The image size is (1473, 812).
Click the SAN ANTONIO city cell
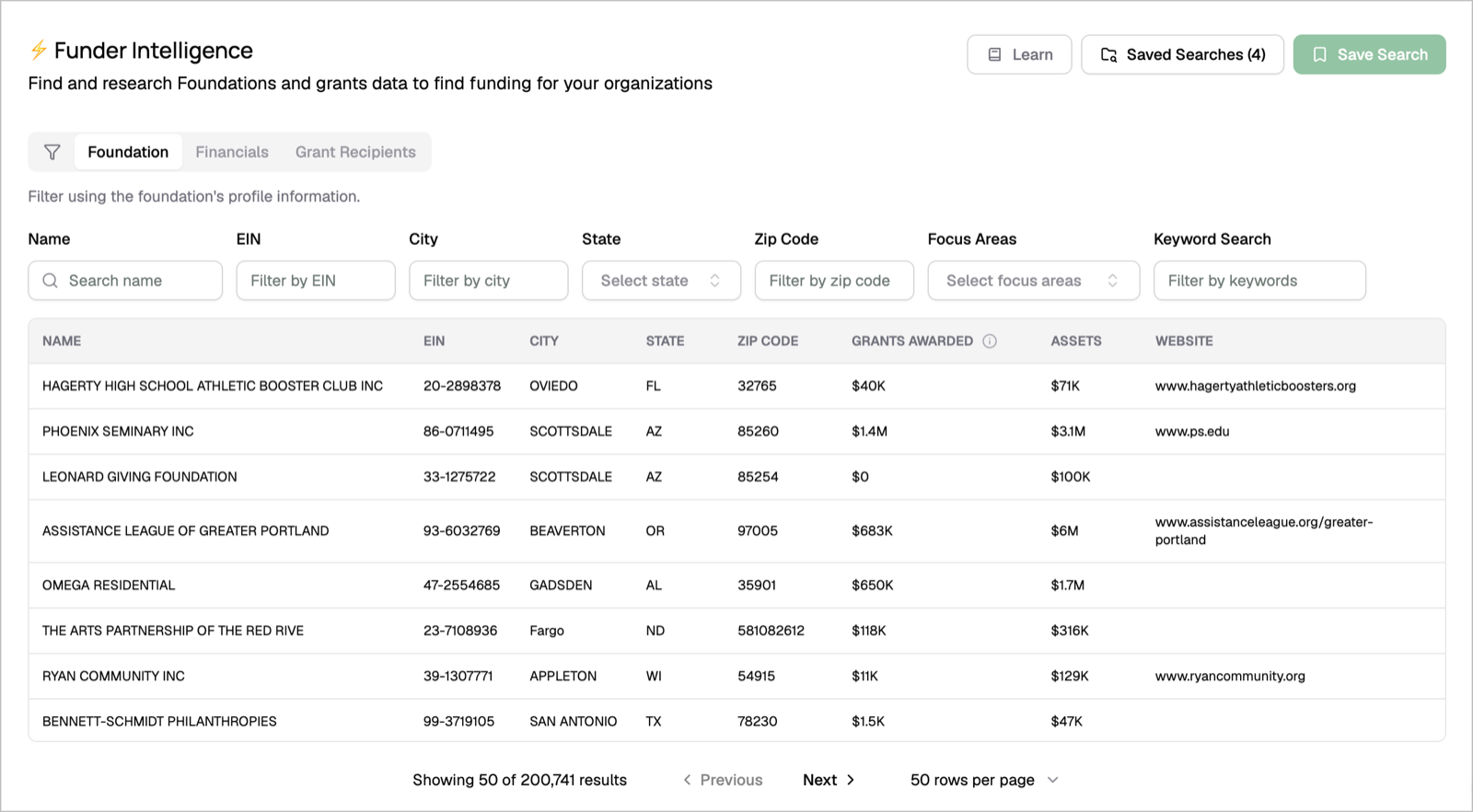tap(573, 721)
